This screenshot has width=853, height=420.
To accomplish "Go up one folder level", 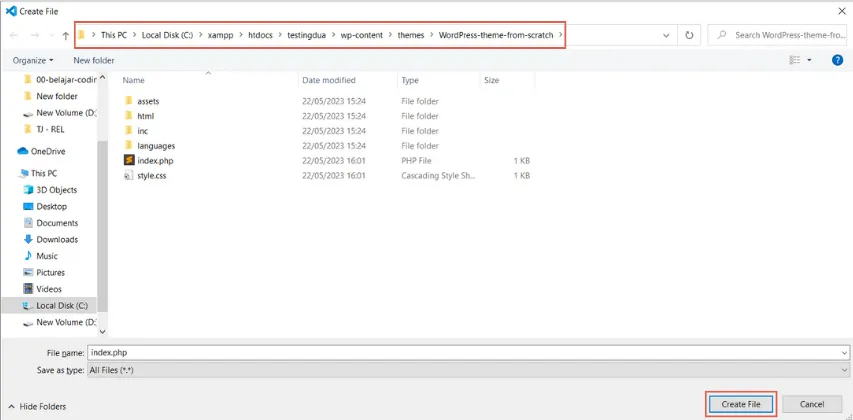I will (66, 35).
